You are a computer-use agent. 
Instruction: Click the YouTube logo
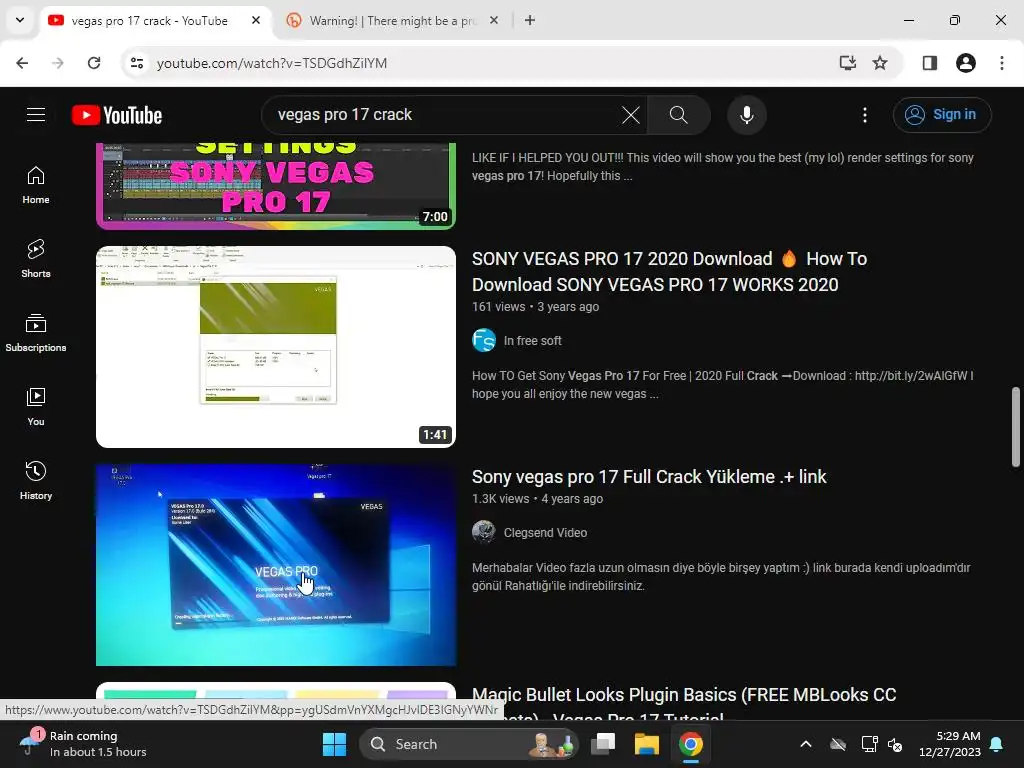[117, 115]
